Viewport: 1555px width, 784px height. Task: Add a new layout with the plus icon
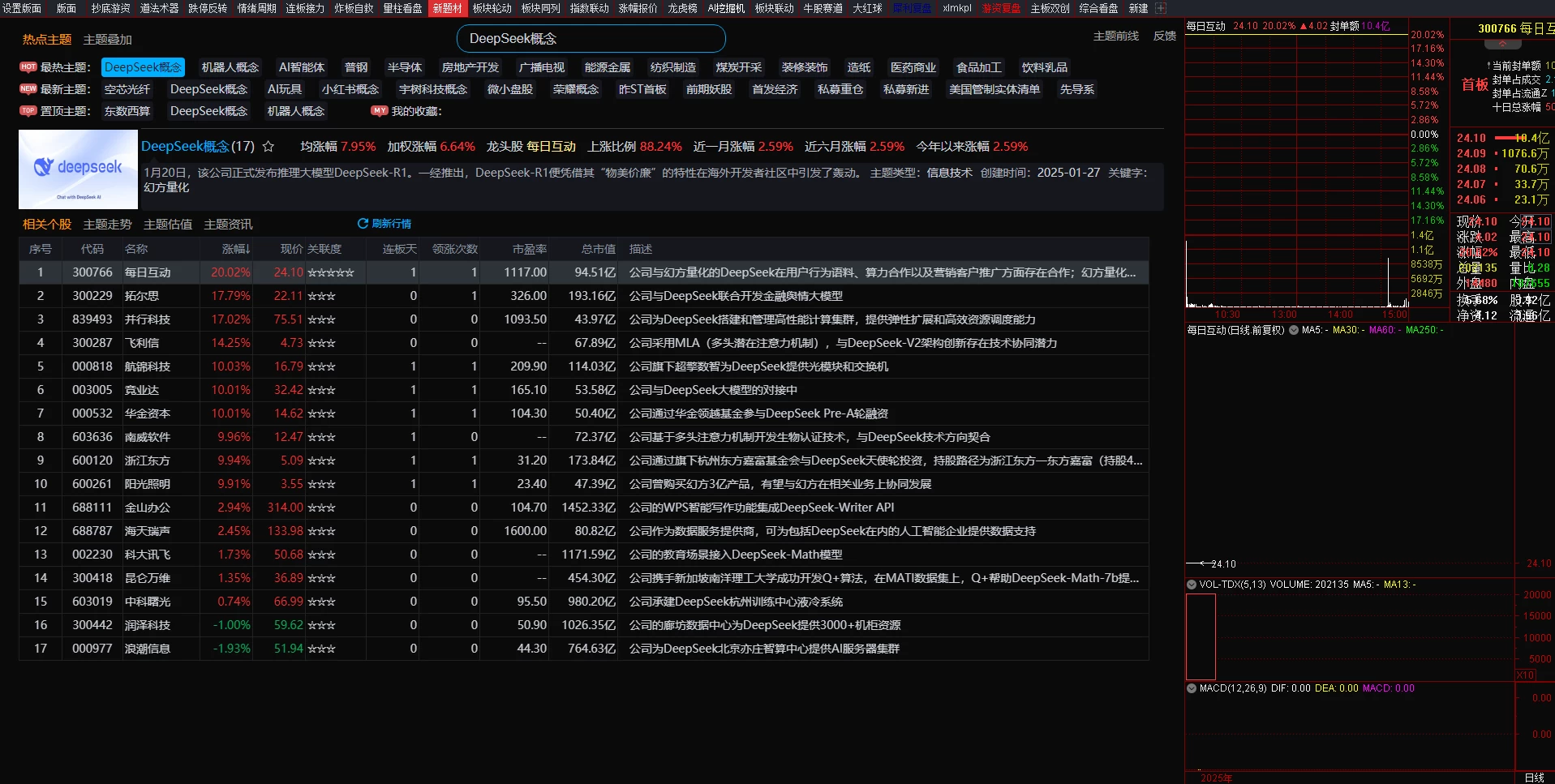click(1161, 8)
